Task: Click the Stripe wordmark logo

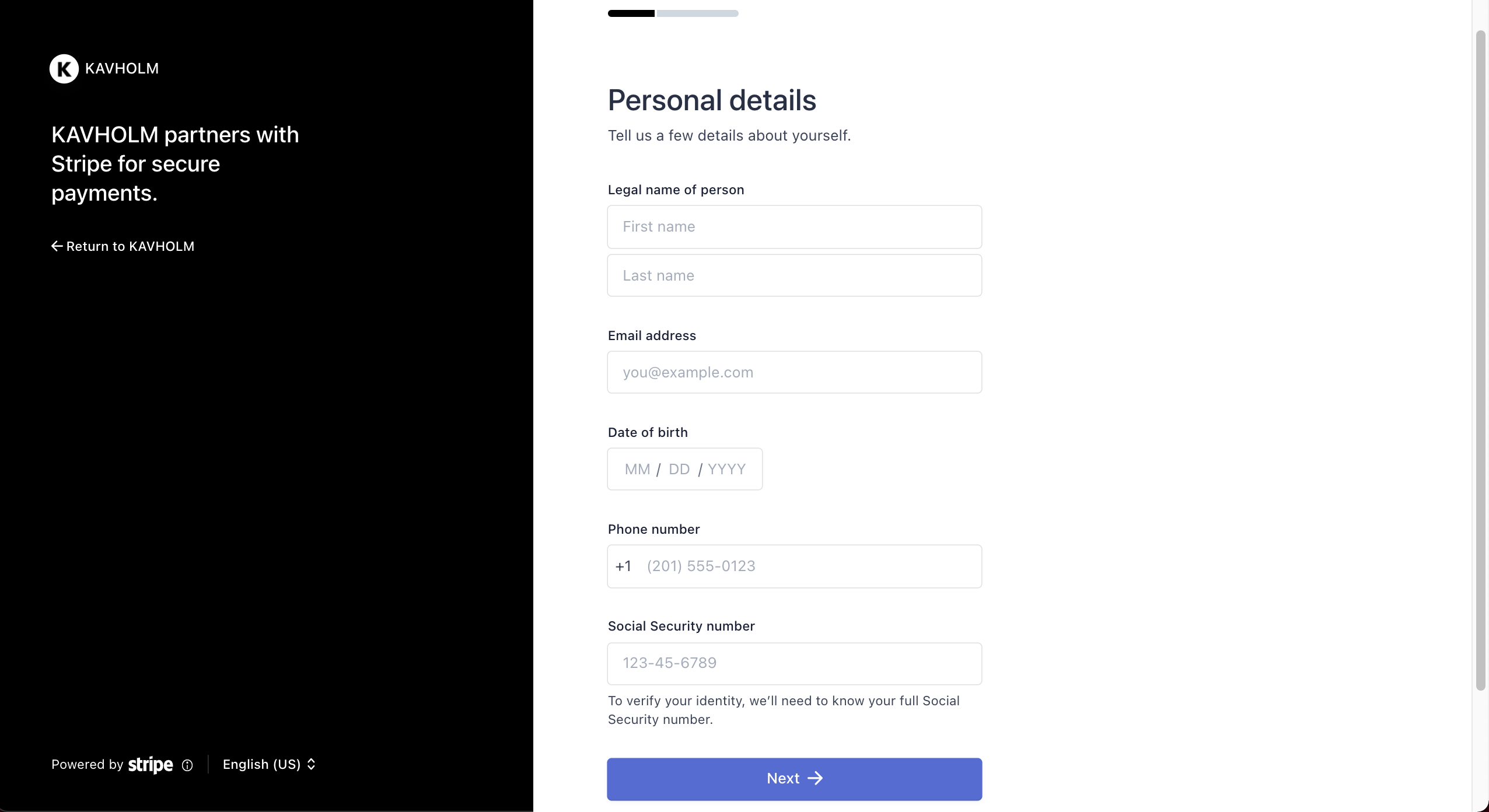Action: (x=151, y=764)
